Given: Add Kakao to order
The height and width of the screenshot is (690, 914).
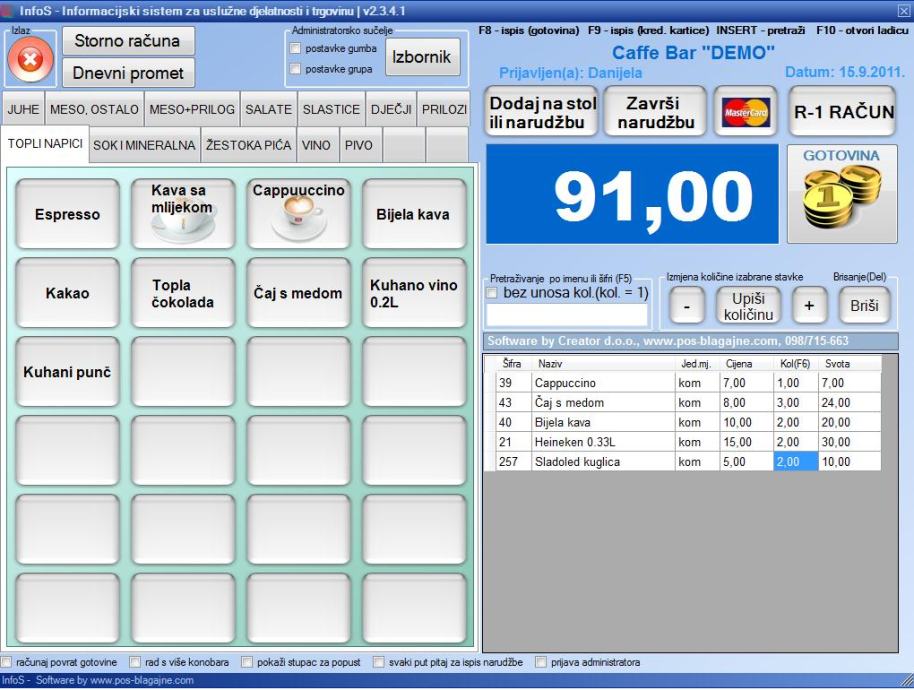Looking at the screenshot, I should pos(68,293).
